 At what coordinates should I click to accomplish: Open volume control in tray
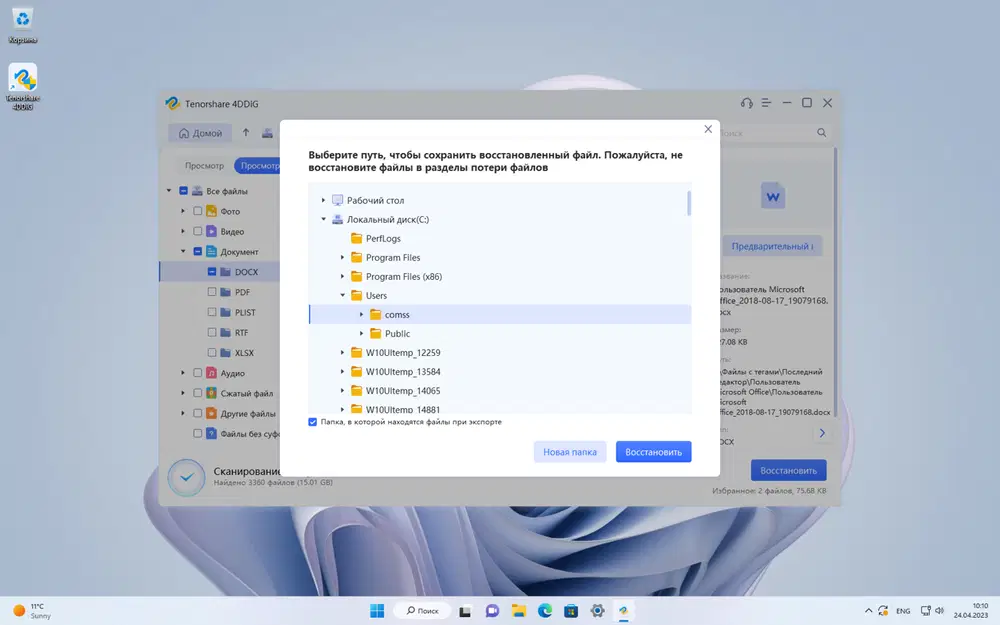point(939,611)
